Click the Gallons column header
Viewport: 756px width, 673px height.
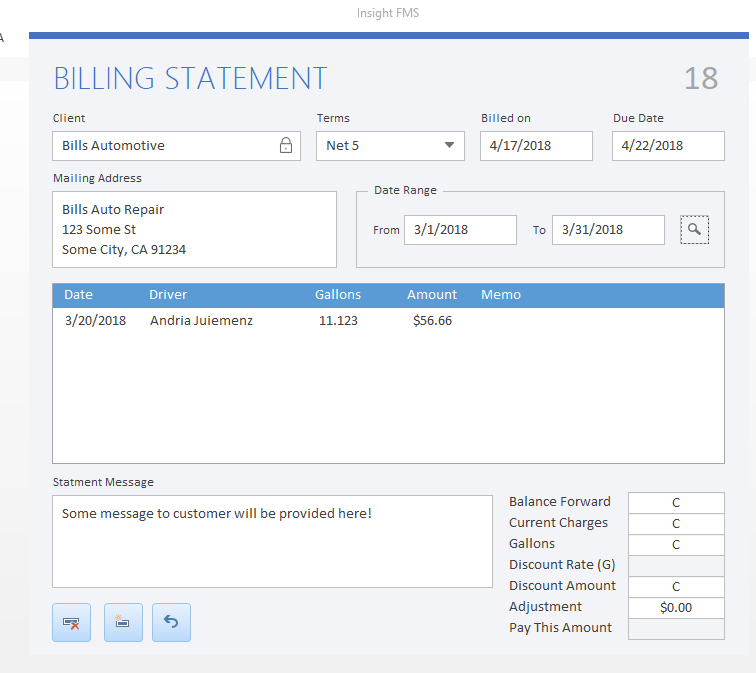click(338, 295)
